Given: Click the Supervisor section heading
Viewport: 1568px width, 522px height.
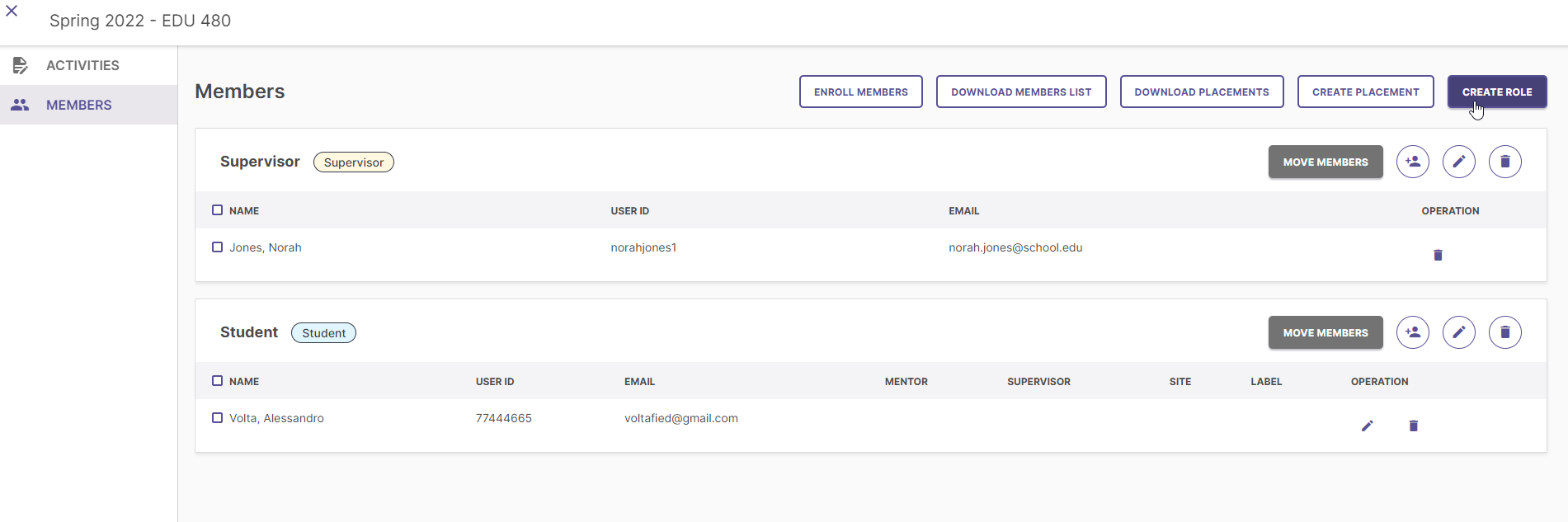Looking at the screenshot, I should coord(260,162).
